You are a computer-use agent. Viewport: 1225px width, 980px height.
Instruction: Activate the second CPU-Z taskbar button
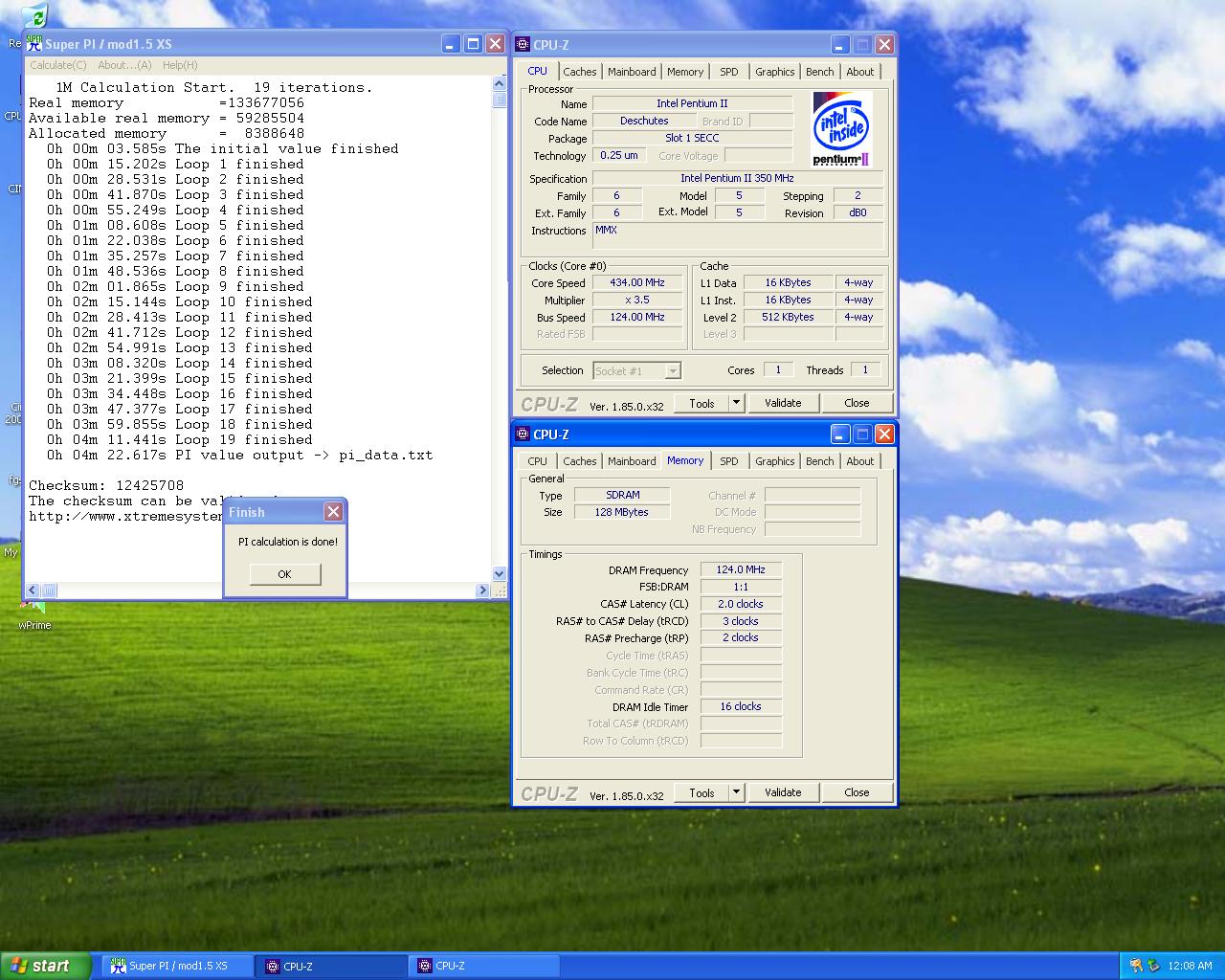pos(483,966)
